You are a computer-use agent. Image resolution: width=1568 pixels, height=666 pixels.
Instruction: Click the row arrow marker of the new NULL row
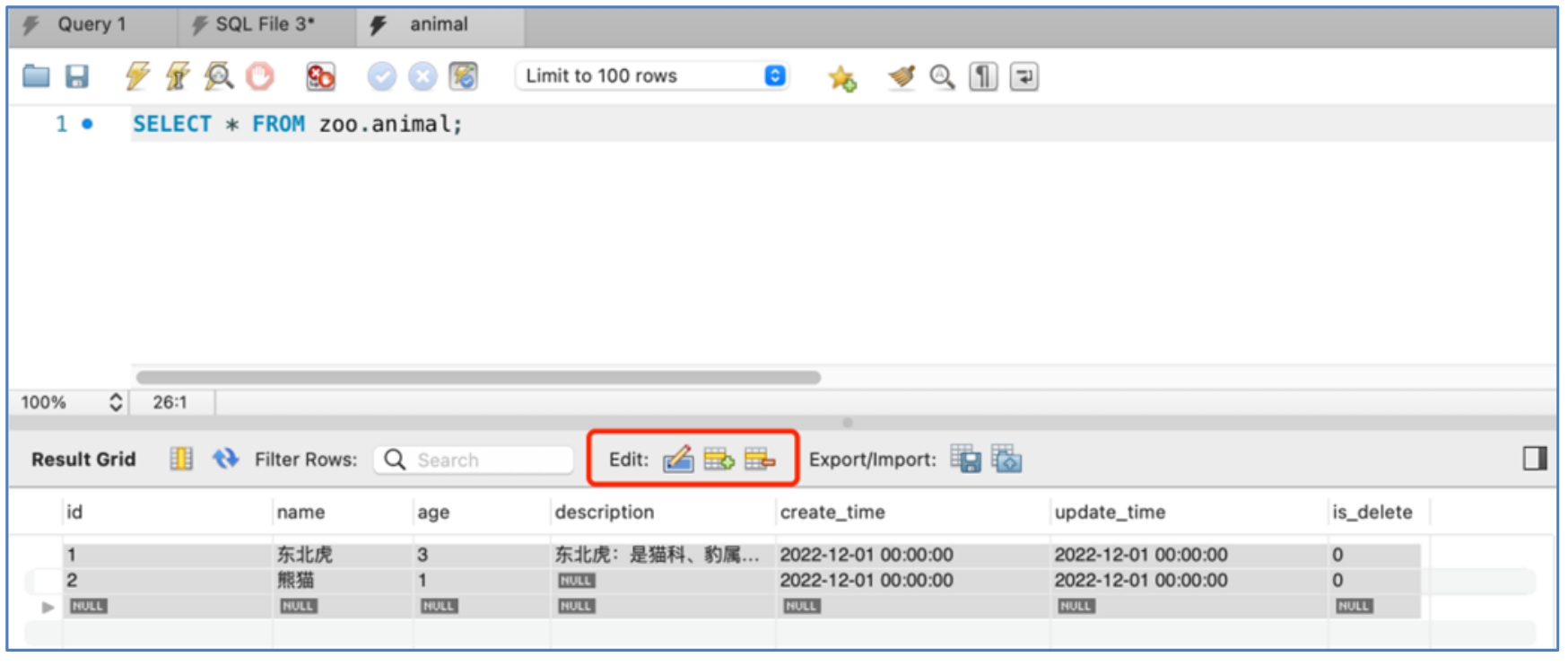48,607
